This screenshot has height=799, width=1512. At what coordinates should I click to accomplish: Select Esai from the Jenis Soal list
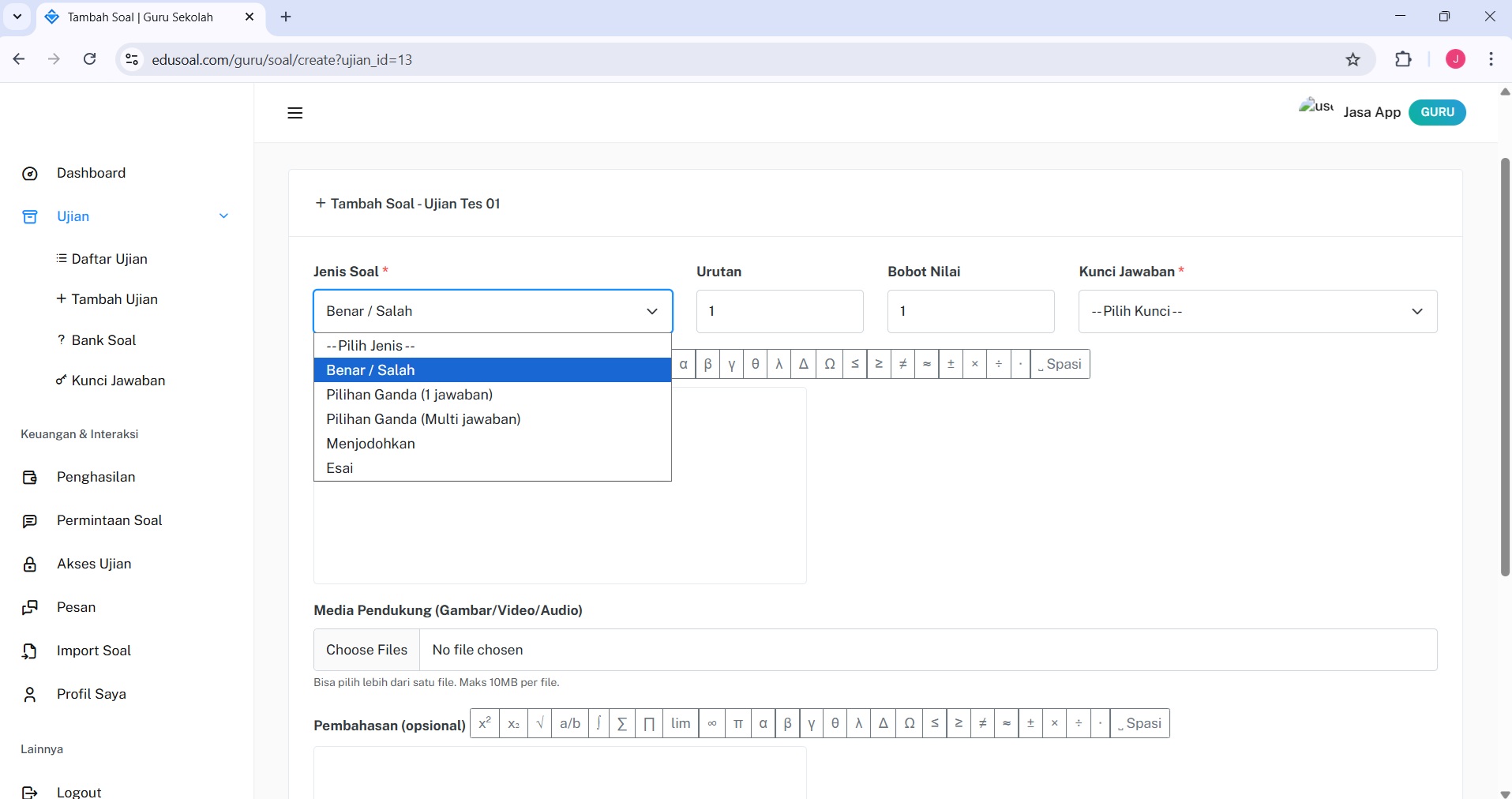tap(340, 468)
